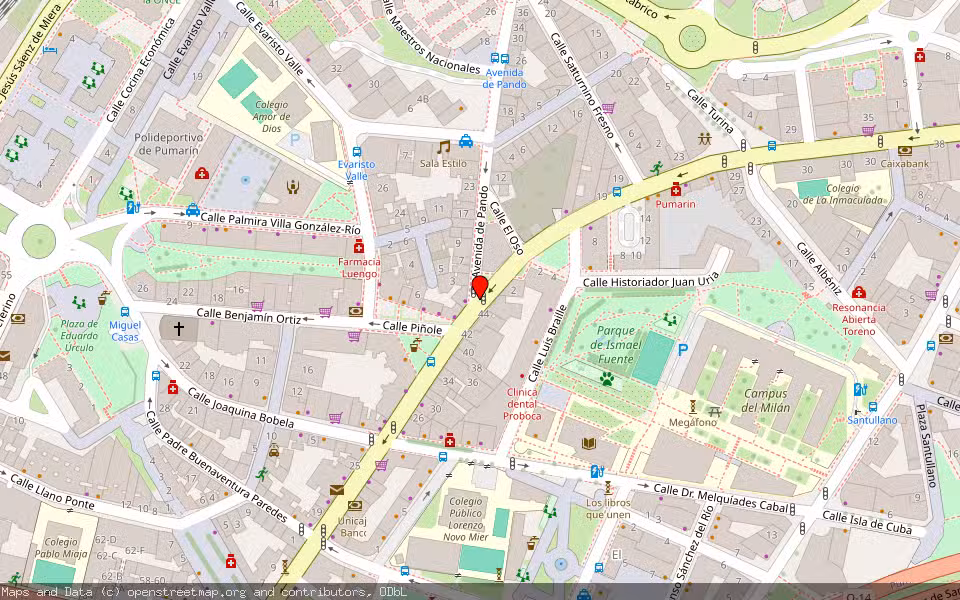
Task: Select the Farmacia Luengo pharmacy icon
Action: click(359, 247)
